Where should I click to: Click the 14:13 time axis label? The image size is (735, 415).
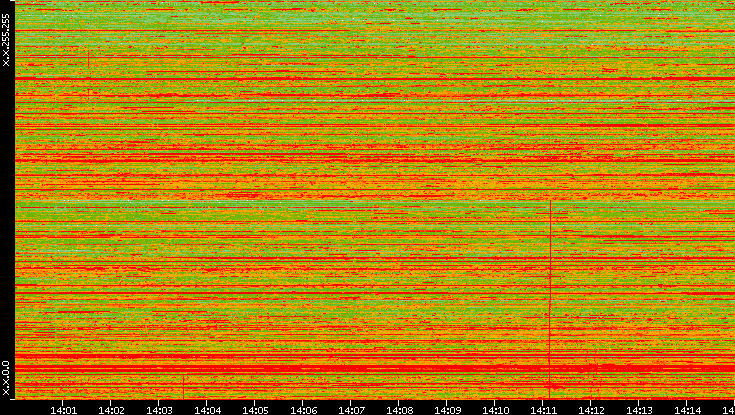639,411
